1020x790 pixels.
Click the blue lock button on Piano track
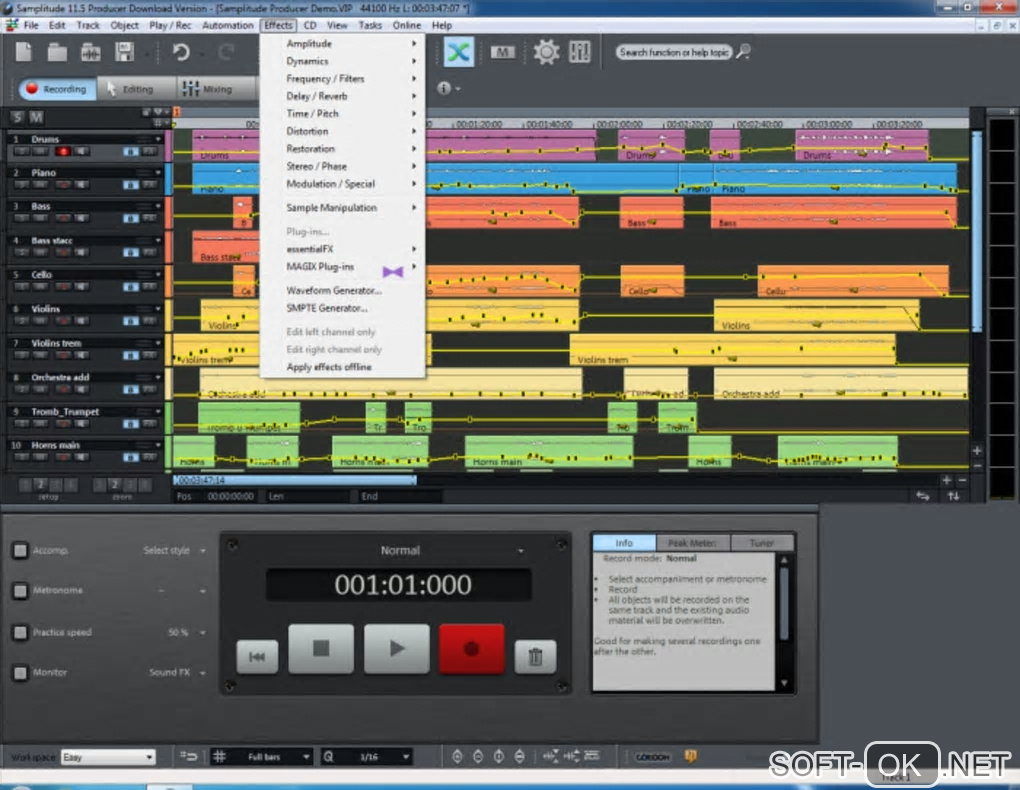[131, 185]
